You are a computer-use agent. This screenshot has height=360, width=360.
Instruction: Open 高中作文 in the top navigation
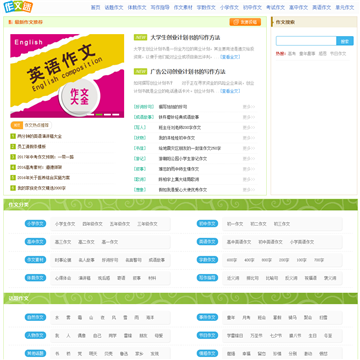point(298,7)
